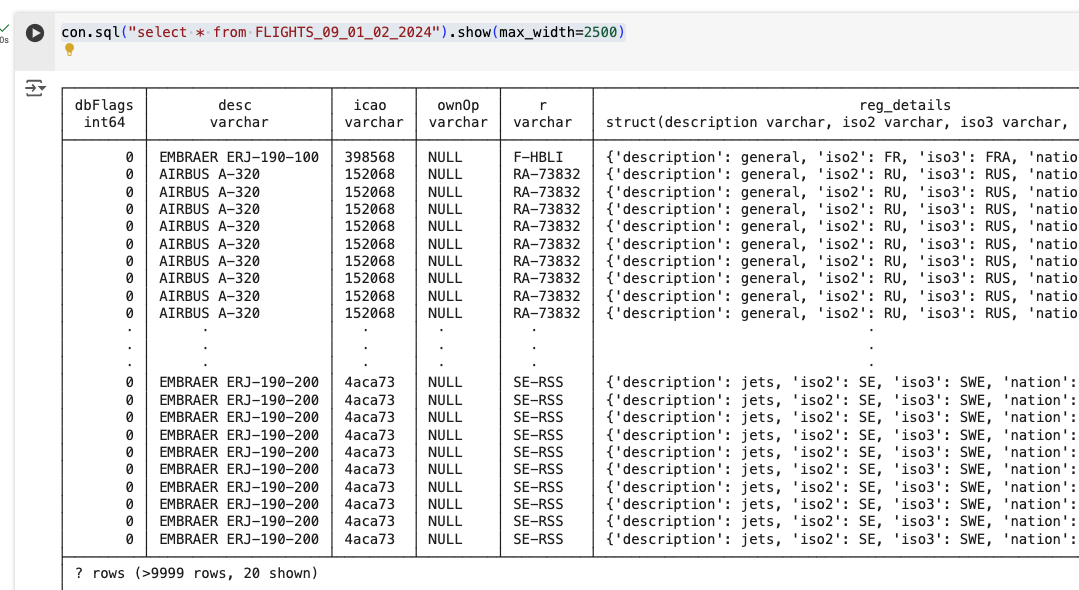1079x590 pixels.
Task: Click the yellow lightbulb suggestion icon
Action: click(69, 50)
